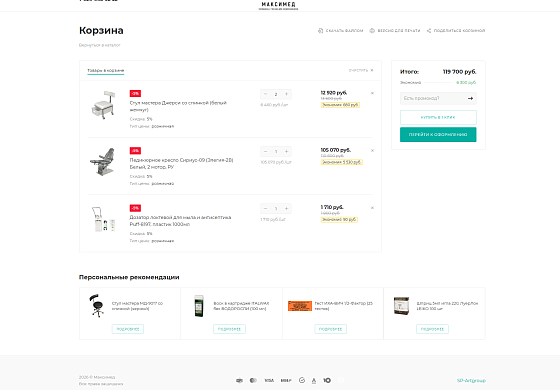Screen dimensions: 560x390
Task: Go back via 'Вернуться в каталог' link
Action: click(100, 45)
